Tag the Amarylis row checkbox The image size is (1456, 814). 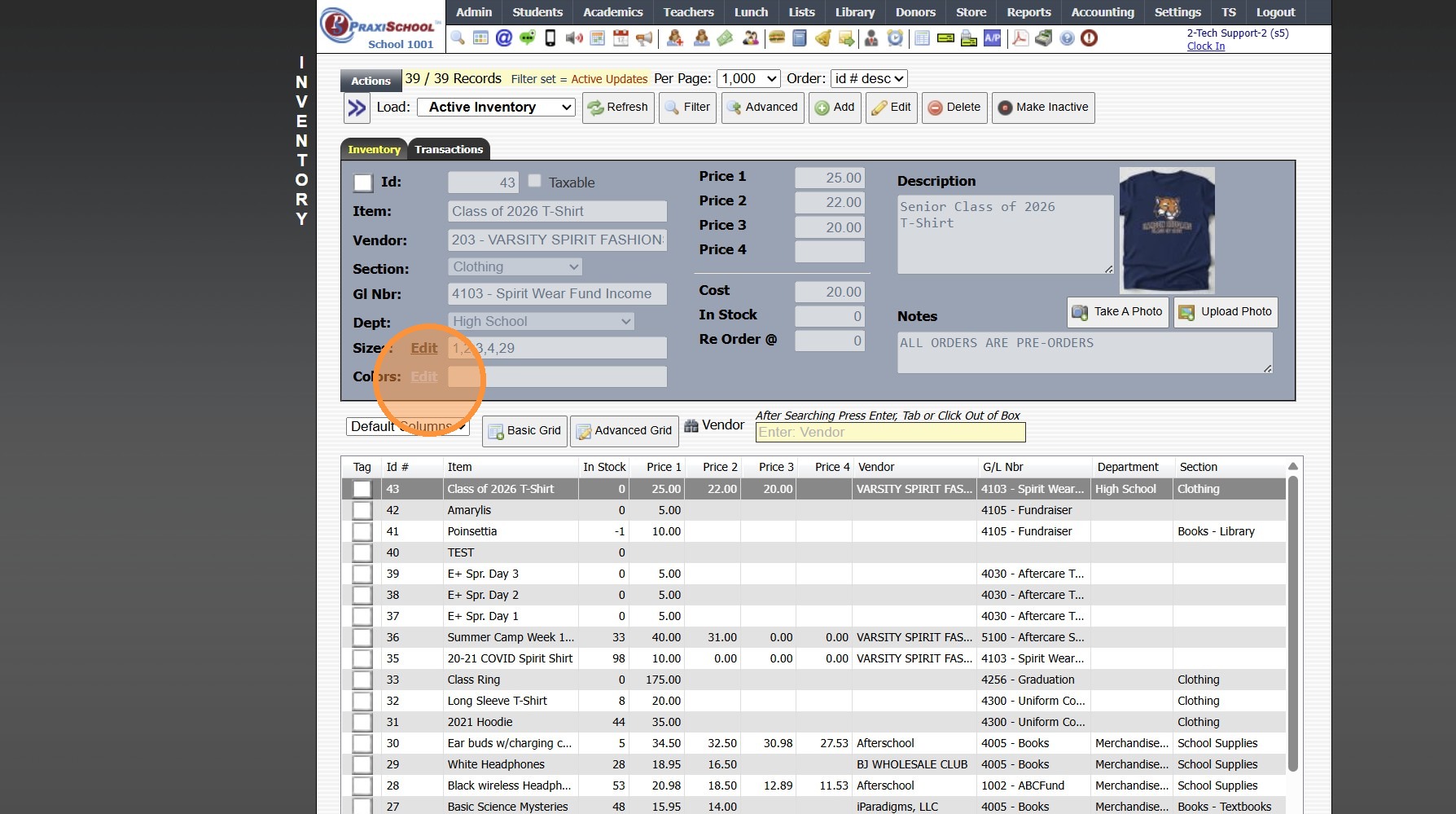pos(362,510)
